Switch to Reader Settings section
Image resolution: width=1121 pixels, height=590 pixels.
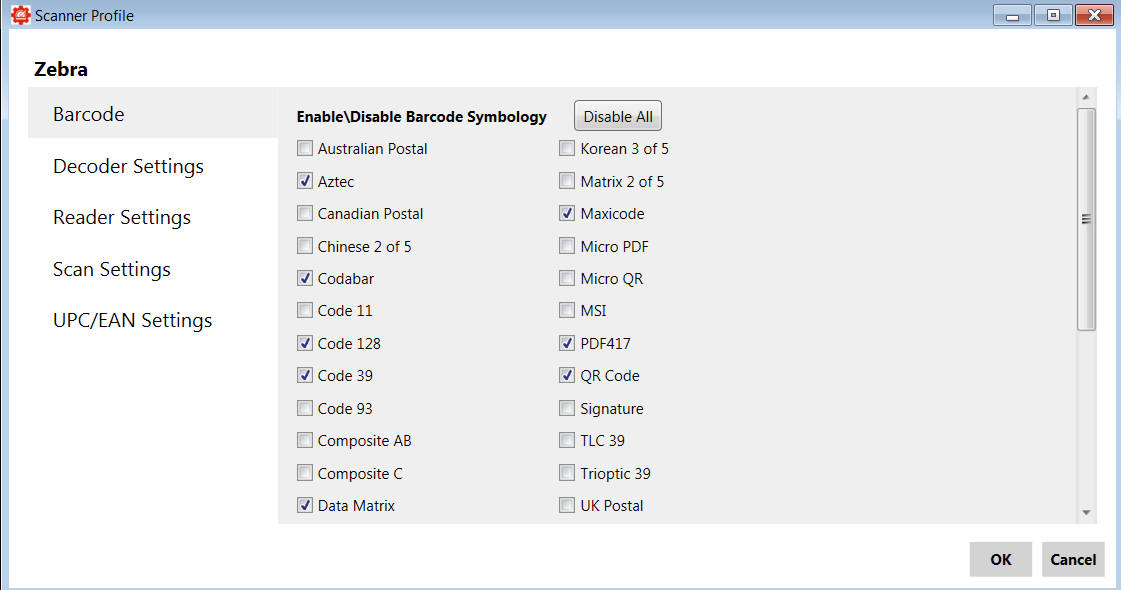click(122, 217)
